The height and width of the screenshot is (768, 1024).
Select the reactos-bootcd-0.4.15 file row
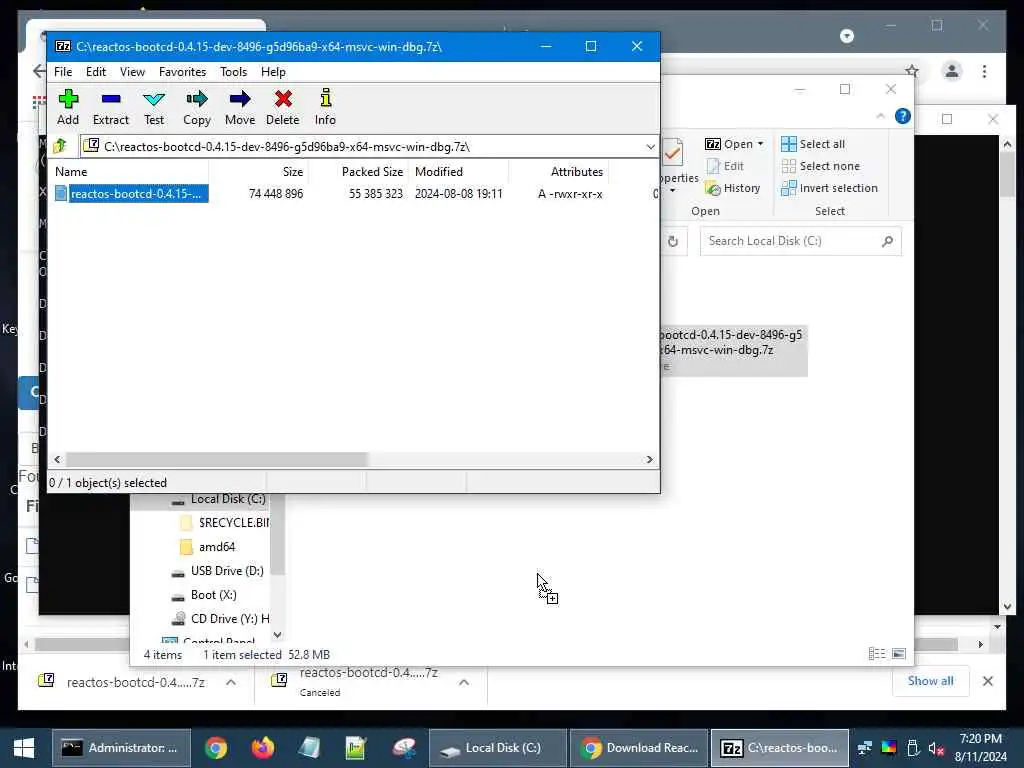pos(353,194)
